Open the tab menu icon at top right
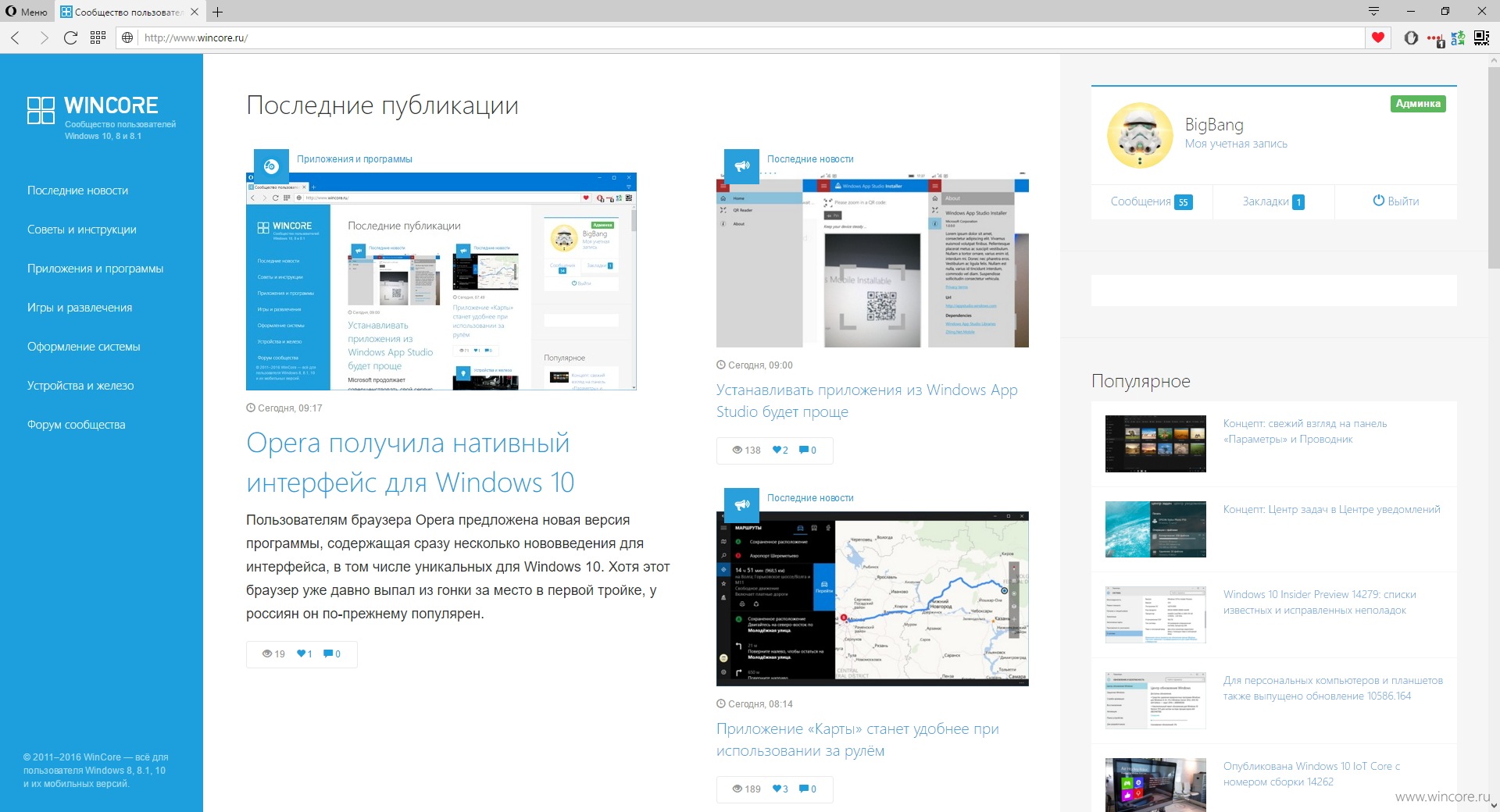Screen dimensions: 1500x812 1373,11
